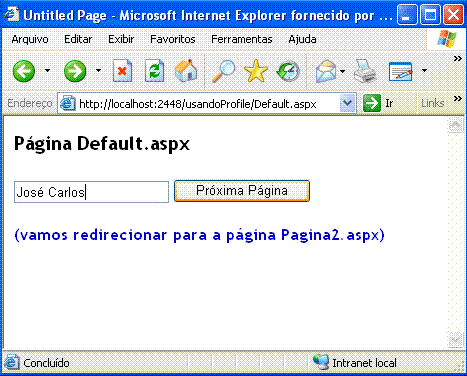Click the scrollbar down arrow
467x376 pixels.
pos(456,340)
